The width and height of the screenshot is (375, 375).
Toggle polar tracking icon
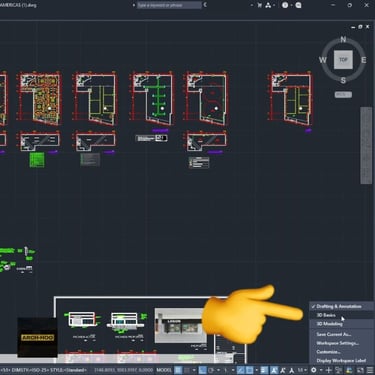[x=211, y=370]
